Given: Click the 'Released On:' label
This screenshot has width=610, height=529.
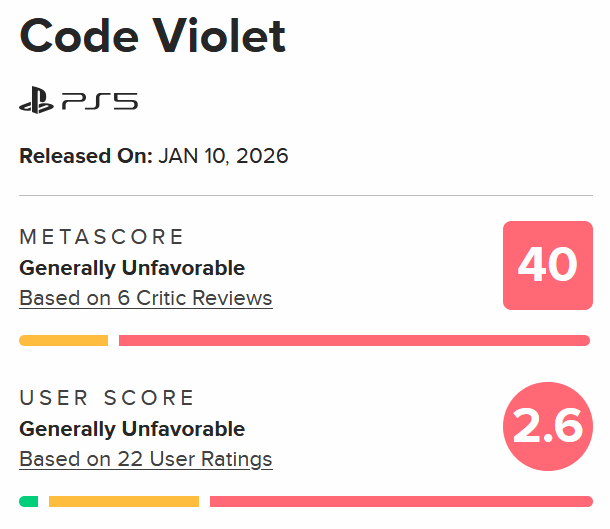Looking at the screenshot, I should tap(86, 156).
